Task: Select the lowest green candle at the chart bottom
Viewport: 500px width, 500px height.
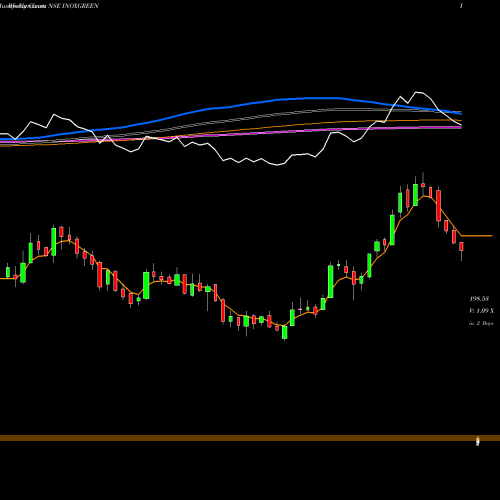Action: (x=284, y=332)
